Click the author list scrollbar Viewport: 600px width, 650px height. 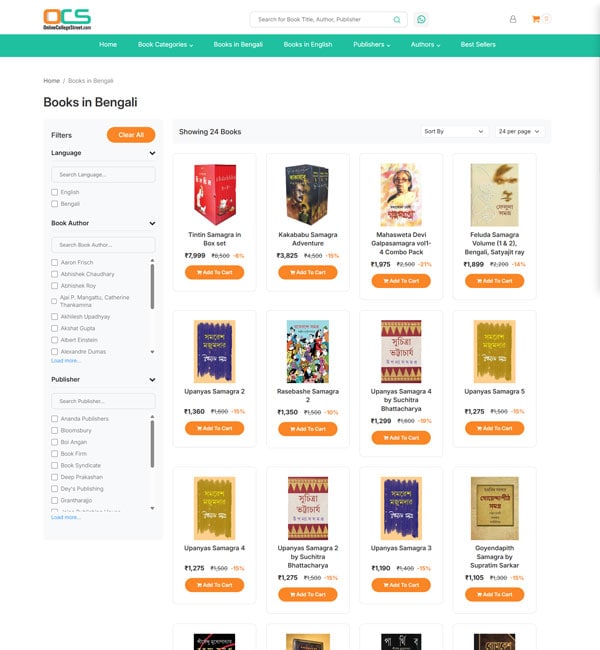(152, 286)
